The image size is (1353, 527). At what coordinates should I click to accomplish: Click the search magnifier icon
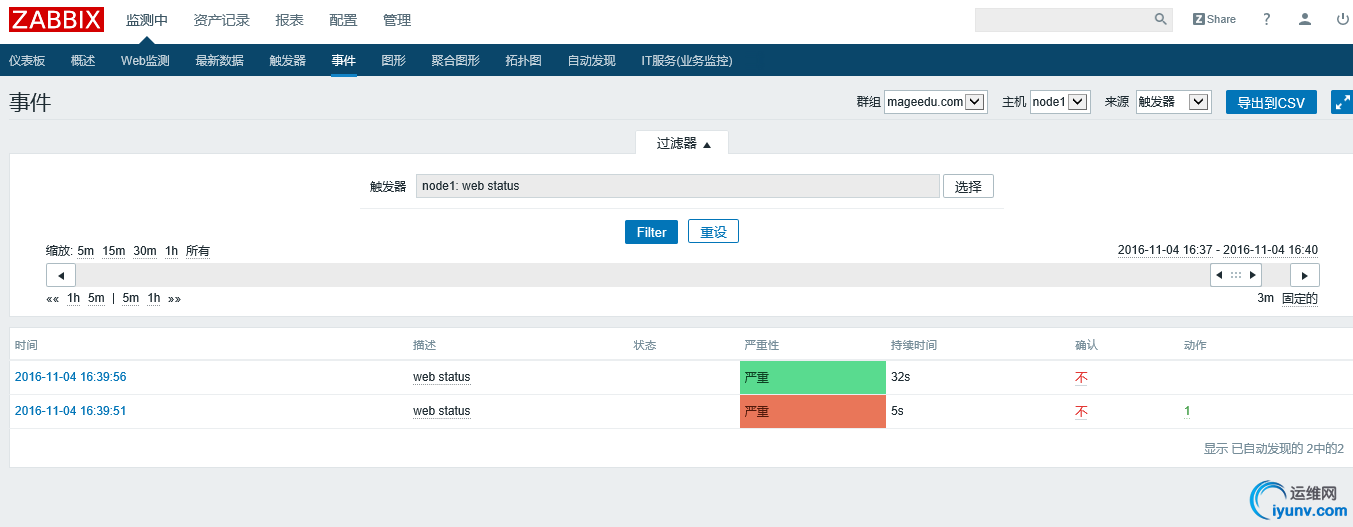click(x=1160, y=19)
